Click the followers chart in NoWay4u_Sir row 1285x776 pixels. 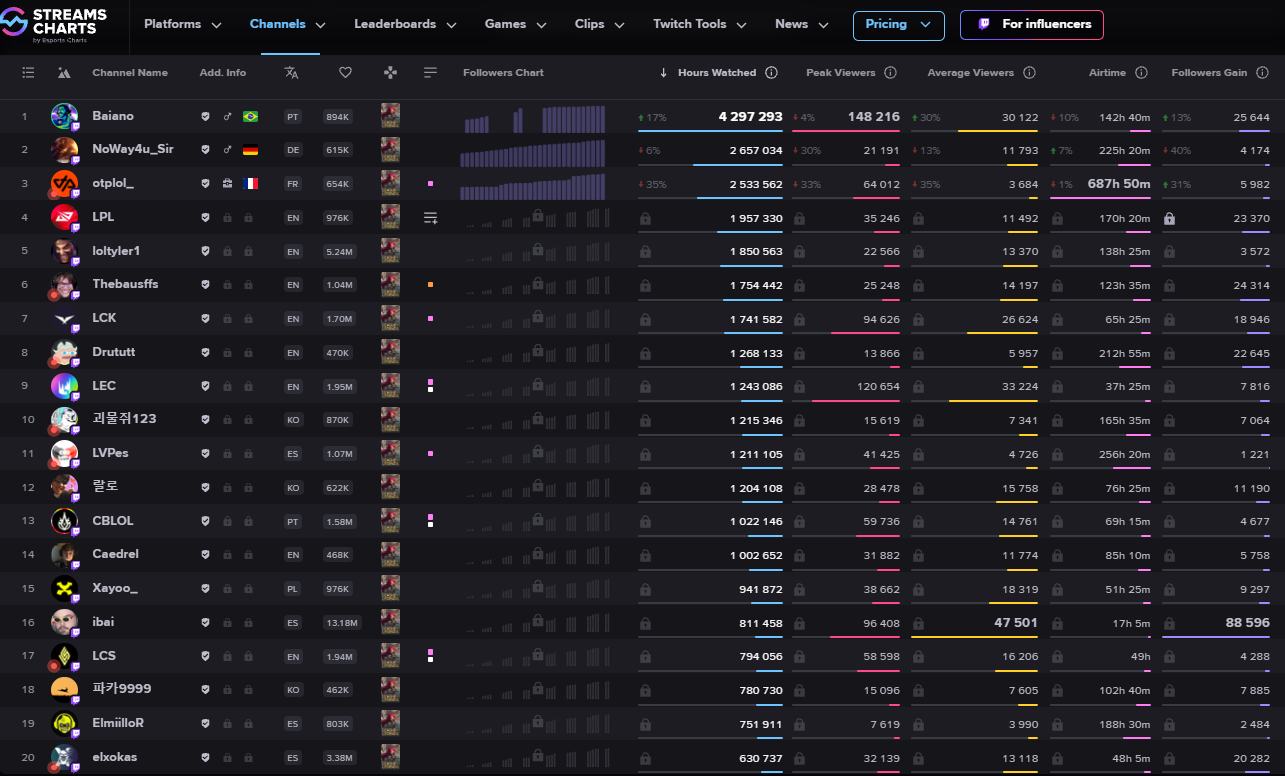pos(533,153)
